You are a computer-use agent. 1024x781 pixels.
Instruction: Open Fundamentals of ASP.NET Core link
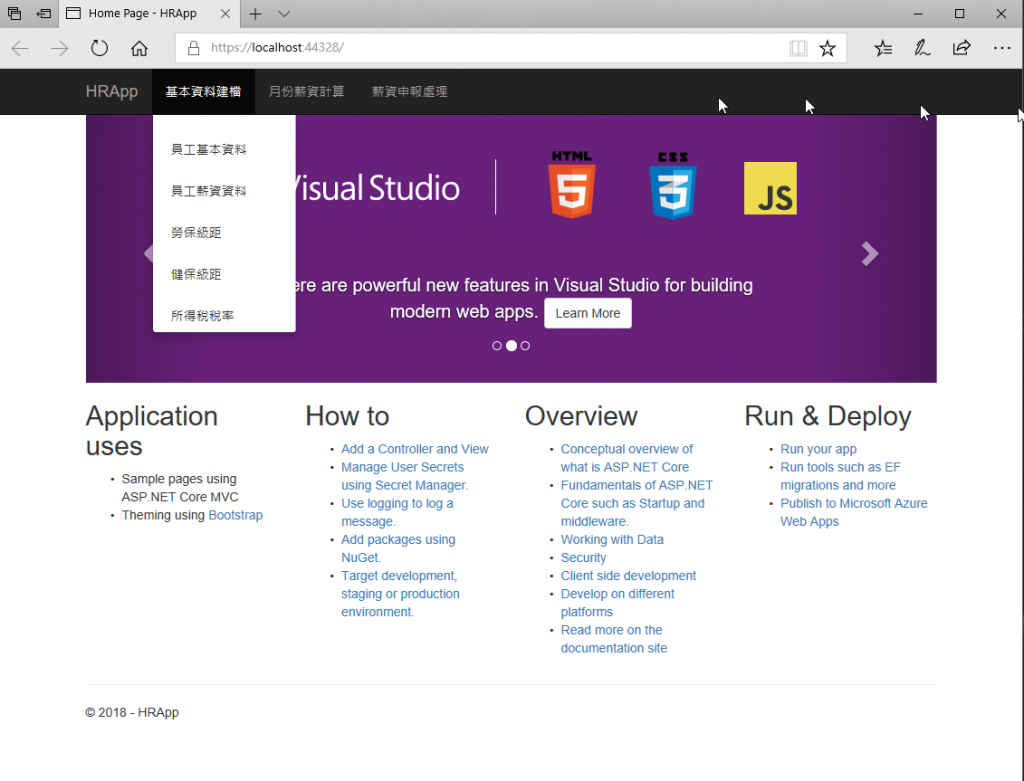(637, 503)
